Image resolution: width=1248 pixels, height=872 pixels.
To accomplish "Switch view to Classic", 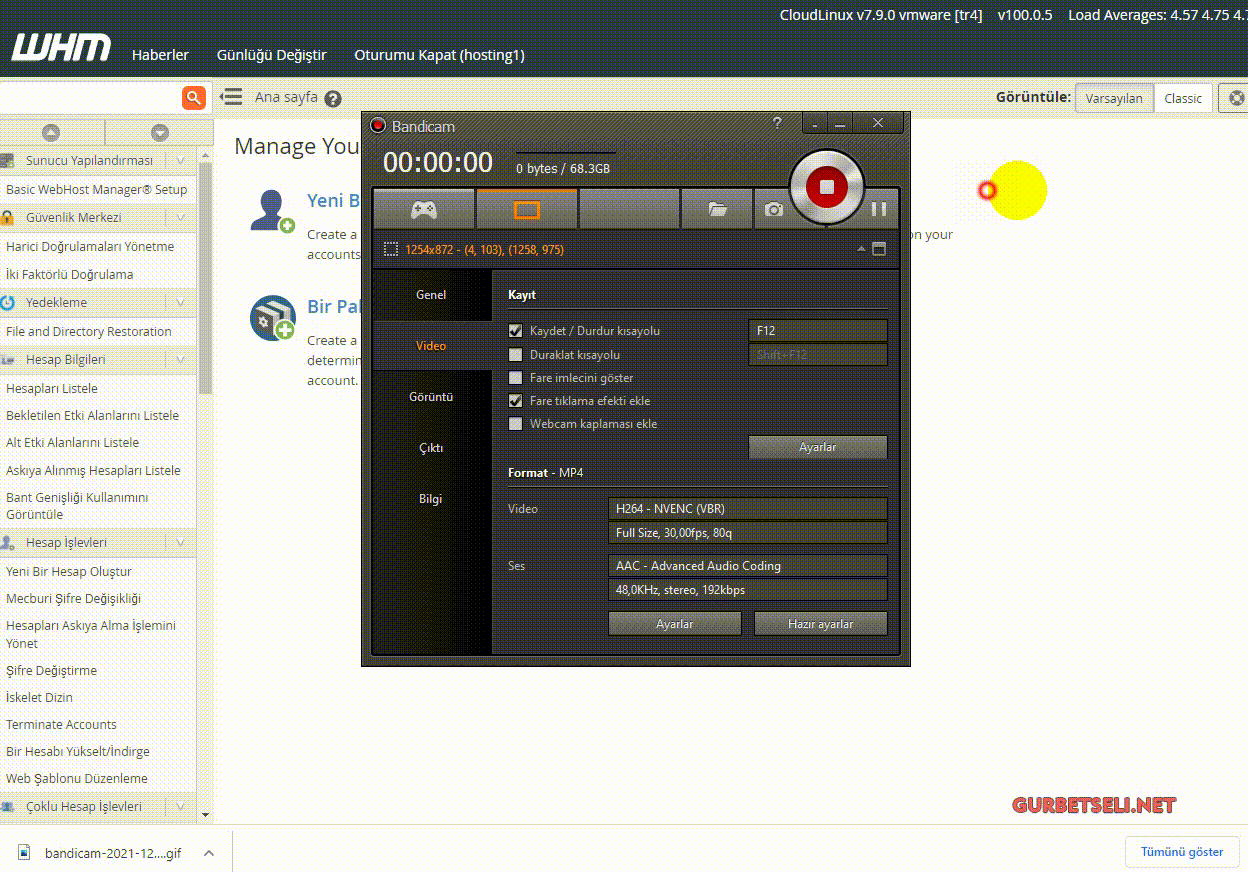I will click(1183, 98).
